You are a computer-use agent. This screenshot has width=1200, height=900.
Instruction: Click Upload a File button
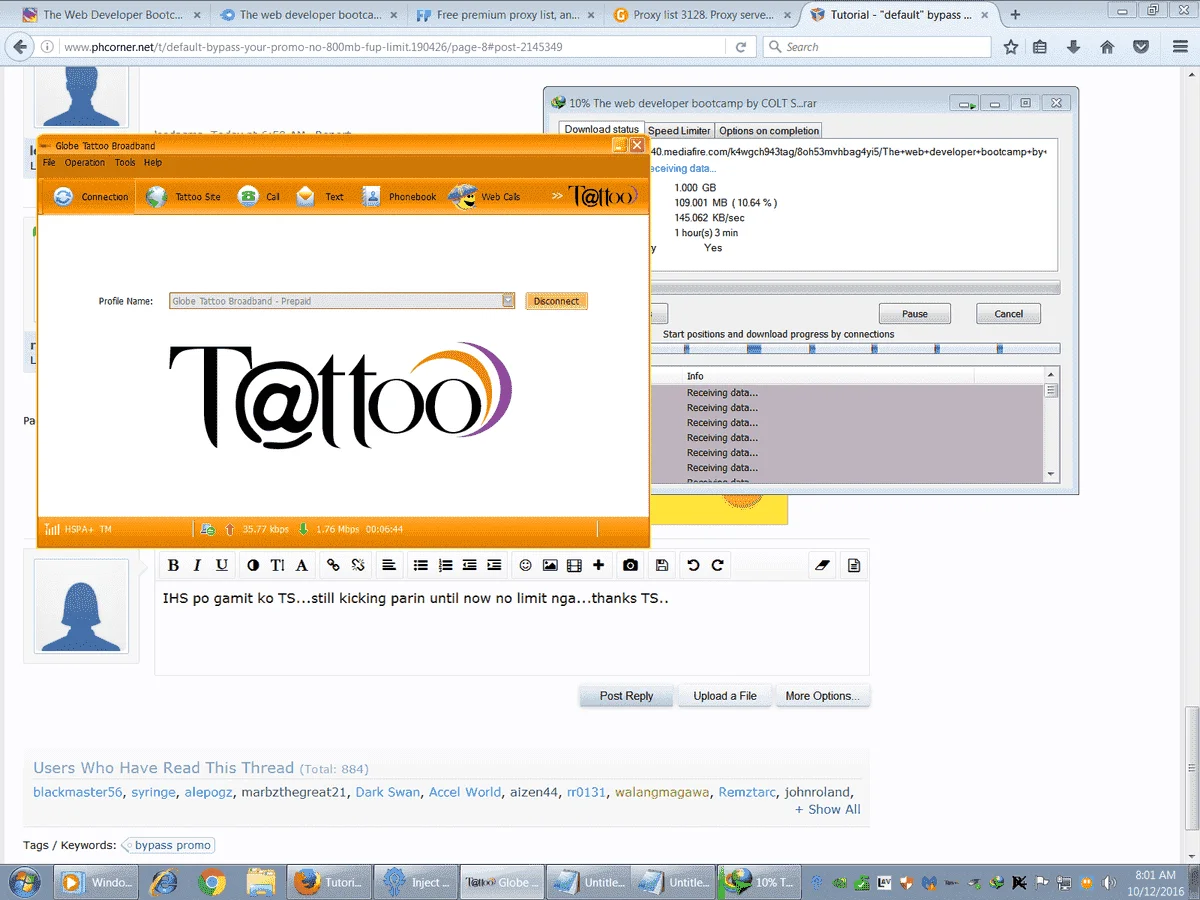click(725, 696)
